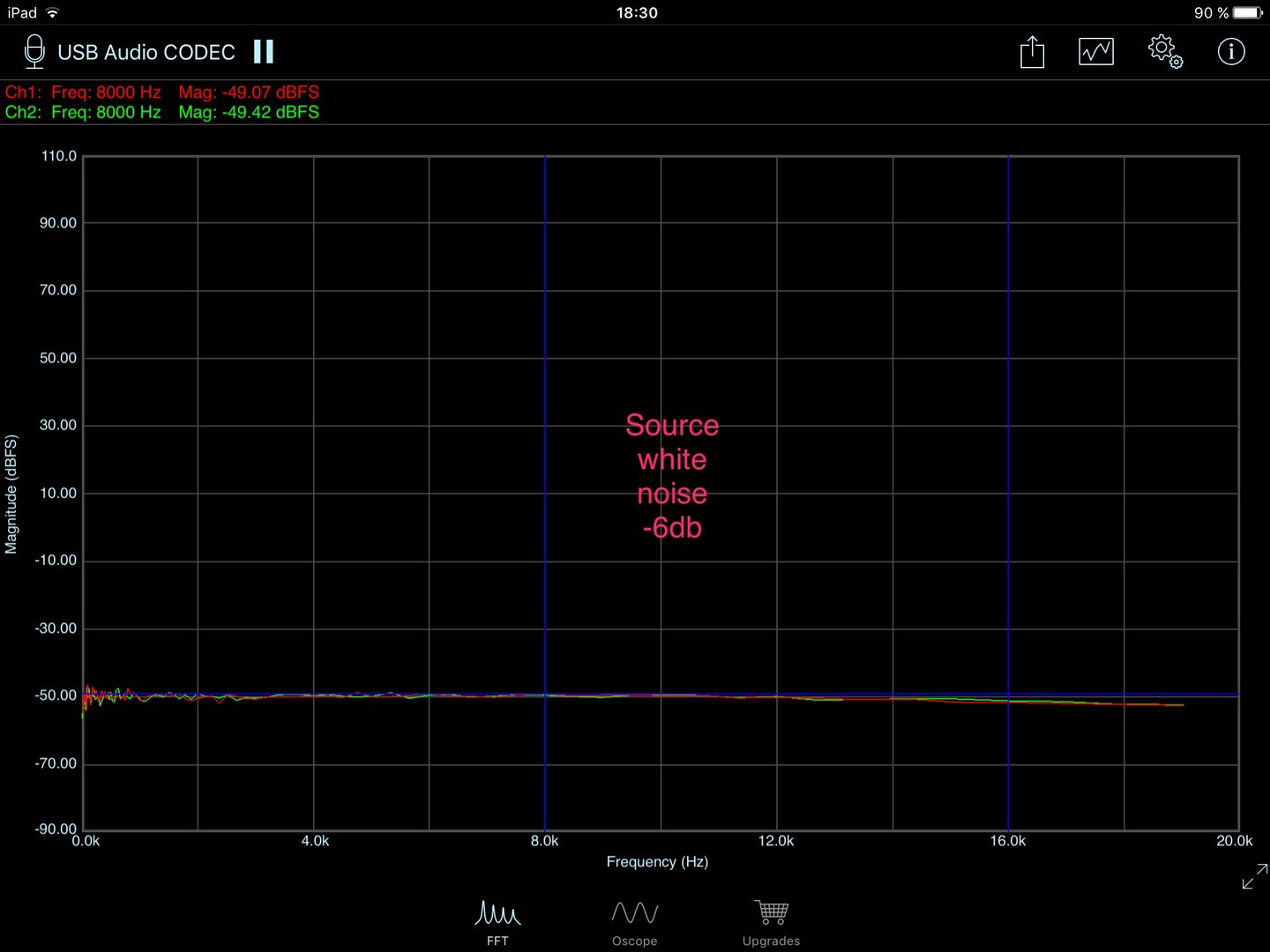This screenshot has width=1270, height=952.
Task: Click the Magnitude (dBFS) axis label
Action: [11, 494]
